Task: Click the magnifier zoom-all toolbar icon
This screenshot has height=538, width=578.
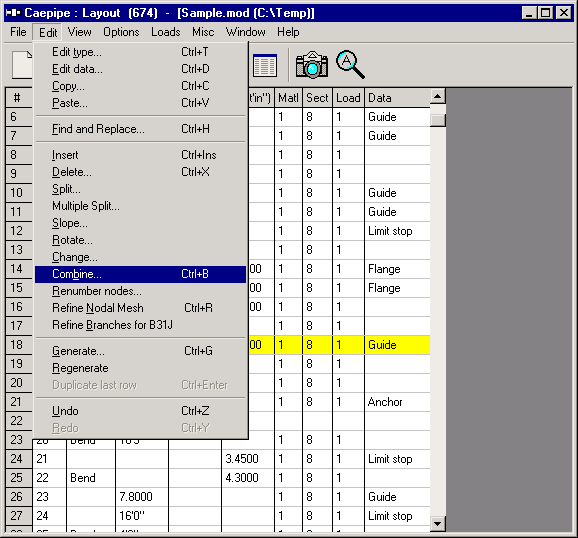Action: pos(350,65)
